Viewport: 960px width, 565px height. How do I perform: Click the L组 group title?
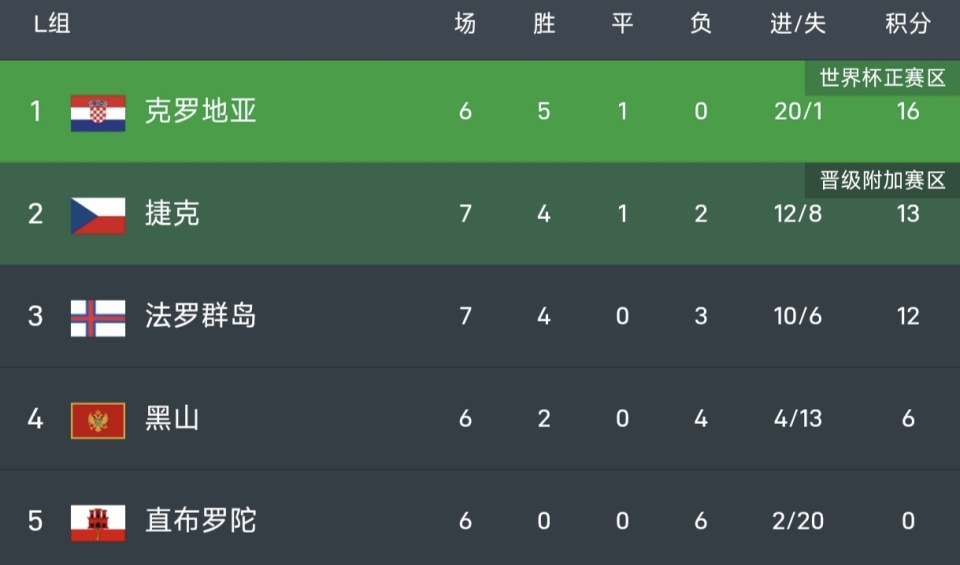click(x=52, y=24)
